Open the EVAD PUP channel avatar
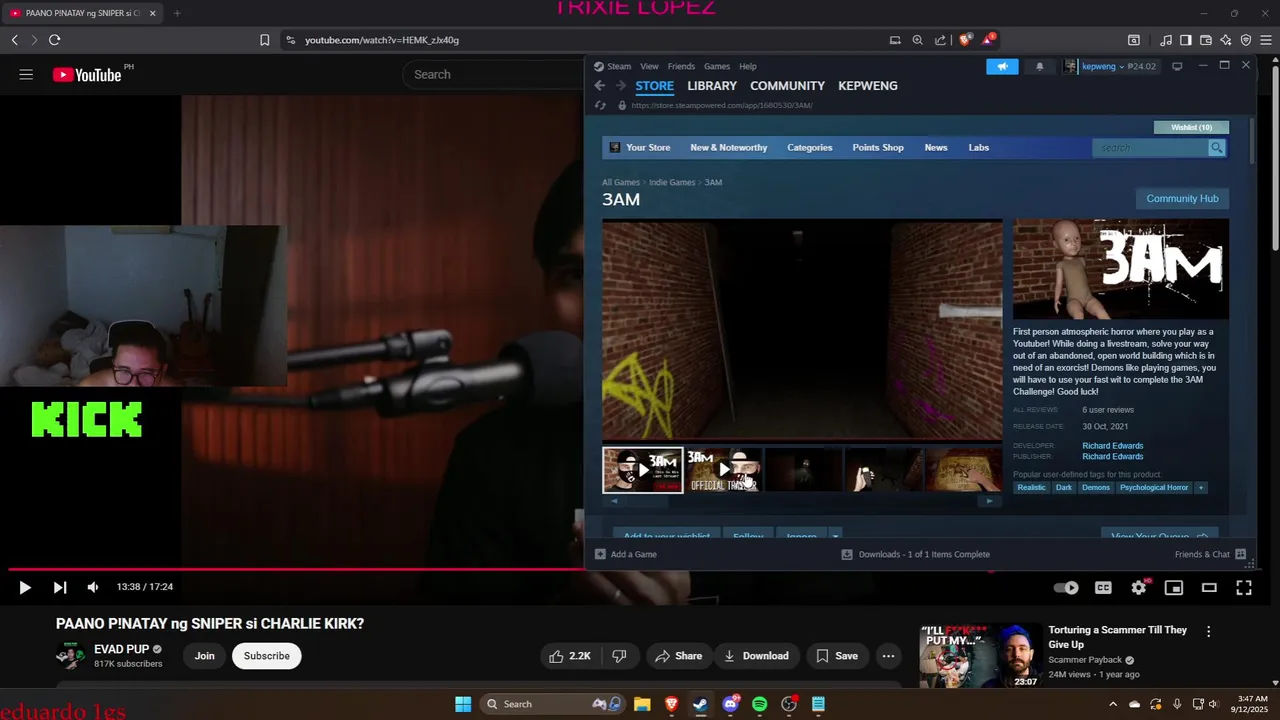Viewport: 1280px width, 720px height. click(70, 656)
